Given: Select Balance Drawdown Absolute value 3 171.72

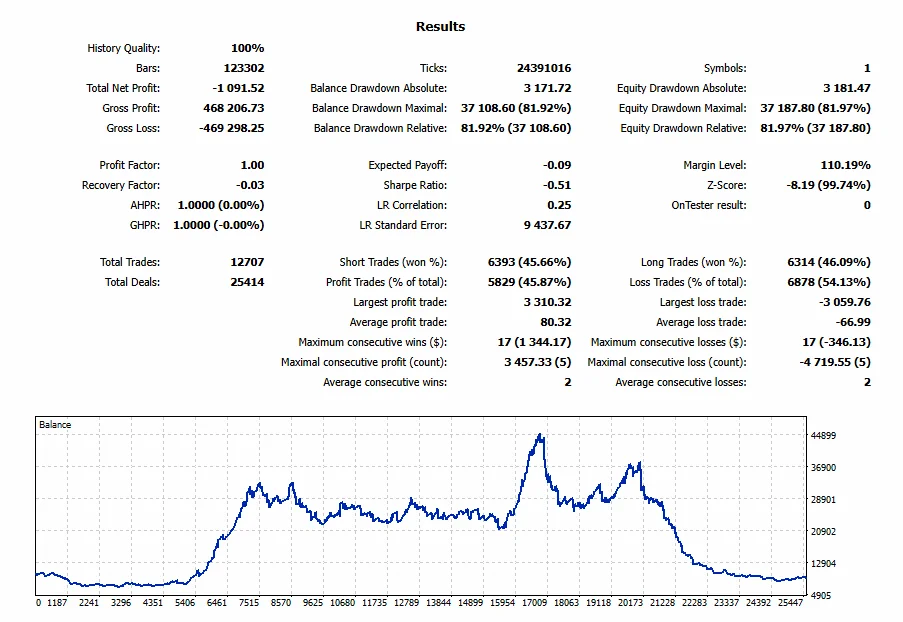Looking at the screenshot, I should click(548, 88).
